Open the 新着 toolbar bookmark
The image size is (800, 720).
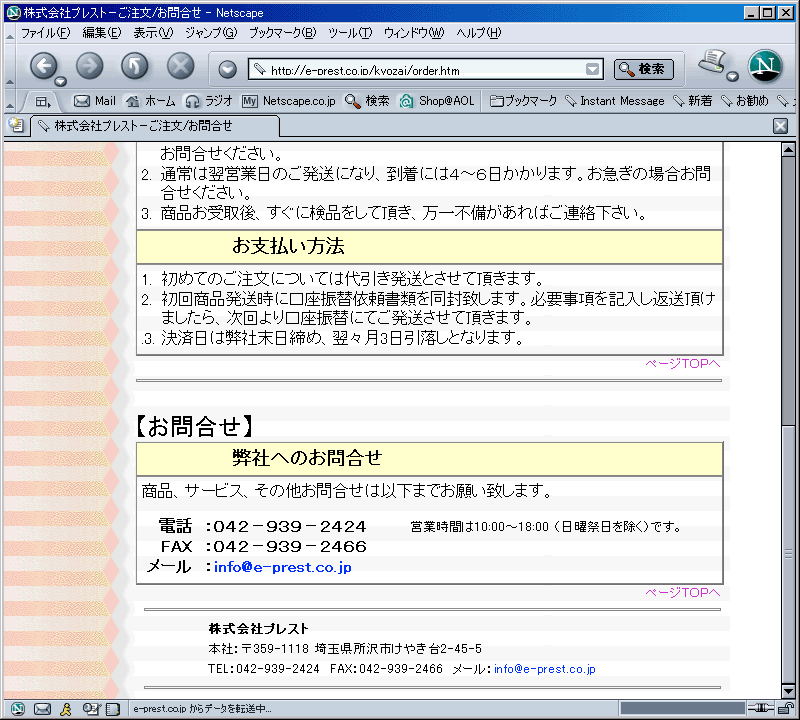point(692,101)
